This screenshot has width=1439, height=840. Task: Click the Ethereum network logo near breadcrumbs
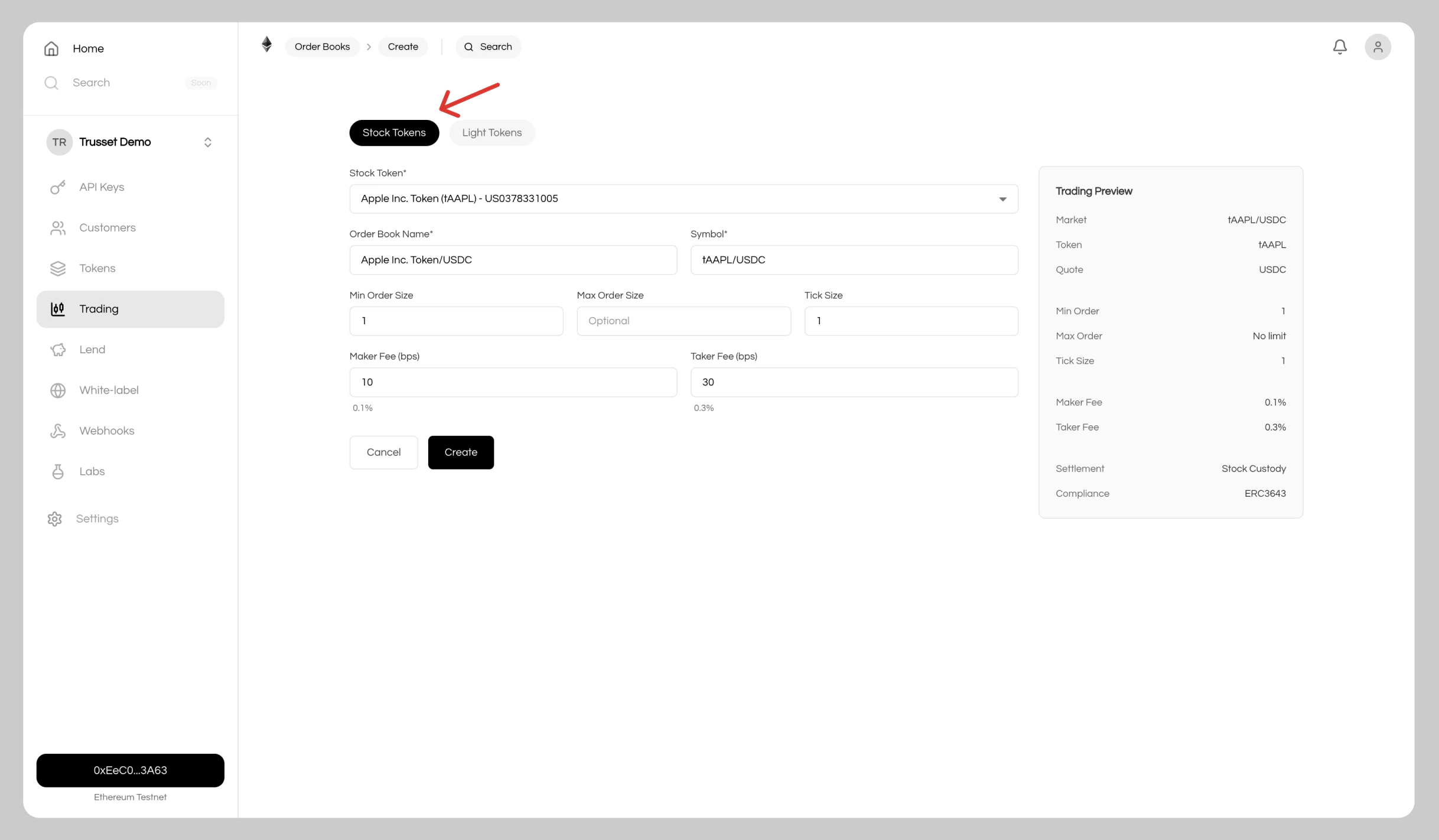click(266, 45)
